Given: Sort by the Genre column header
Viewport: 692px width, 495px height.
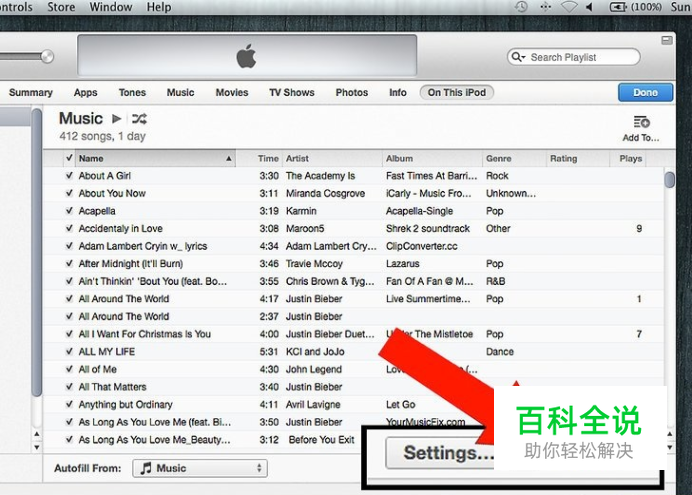Looking at the screenshot, I should pos(514,158).
